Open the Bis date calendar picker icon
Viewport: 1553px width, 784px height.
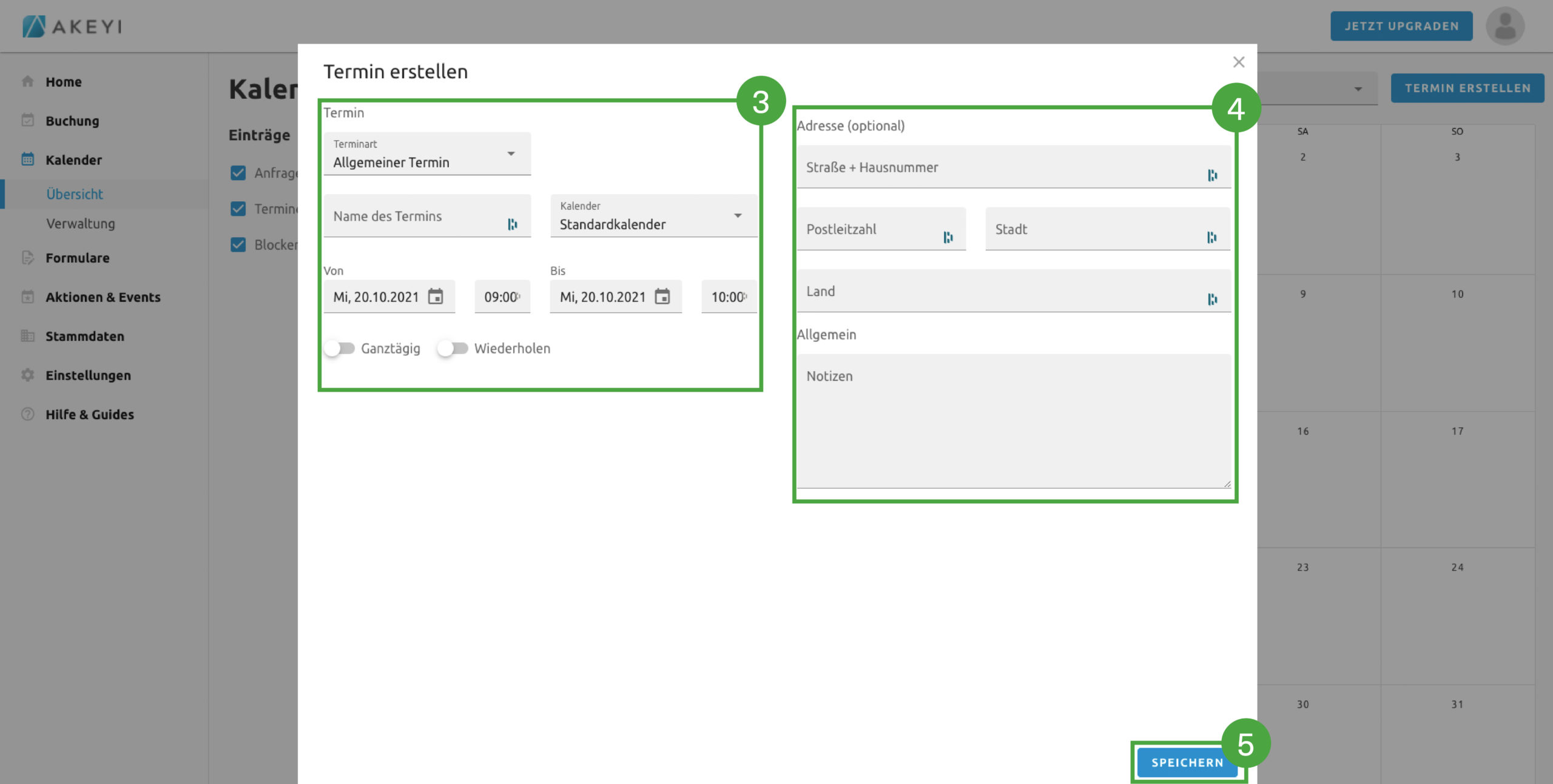(662, 297)
